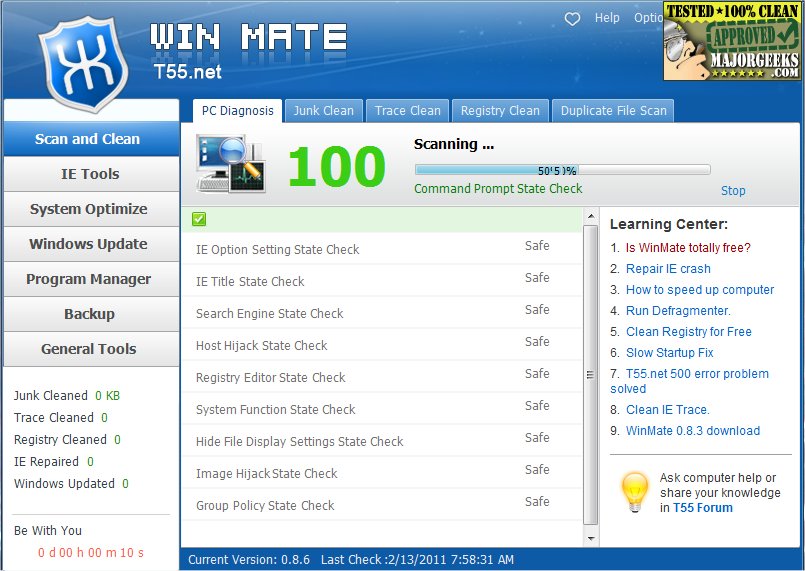Click the scrollbar down arrow
The height and width of the screenshot is (571, 805).
pos(591,539)
